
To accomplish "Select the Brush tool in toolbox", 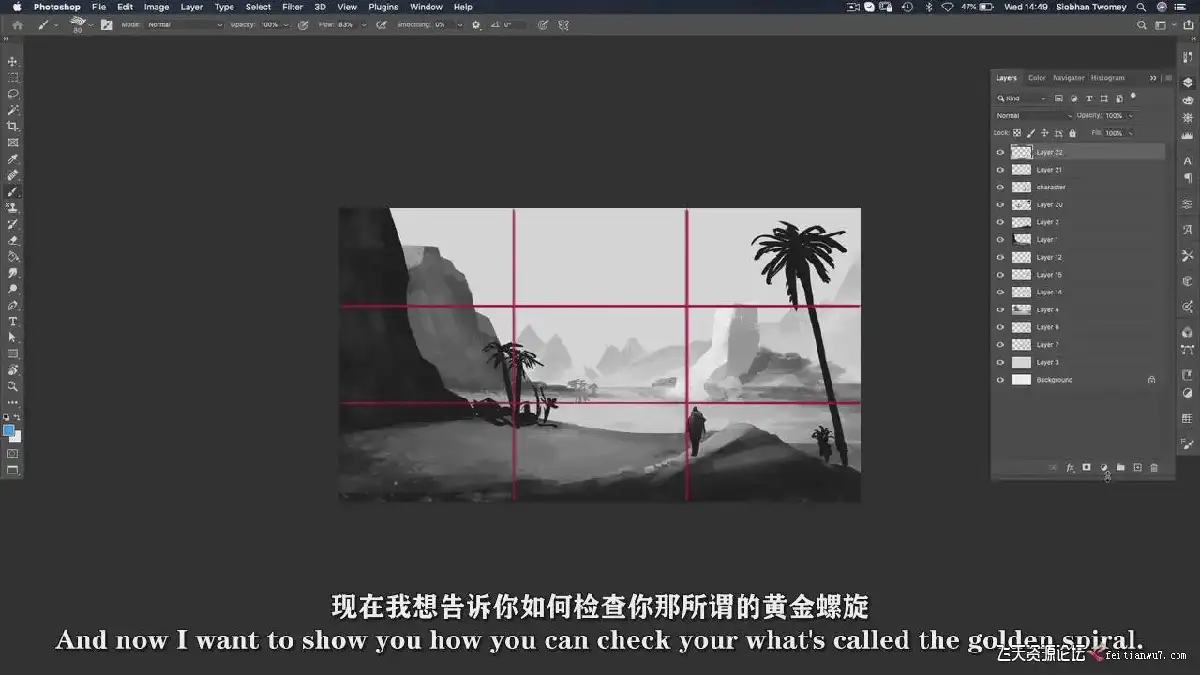I will click(13, 191).
